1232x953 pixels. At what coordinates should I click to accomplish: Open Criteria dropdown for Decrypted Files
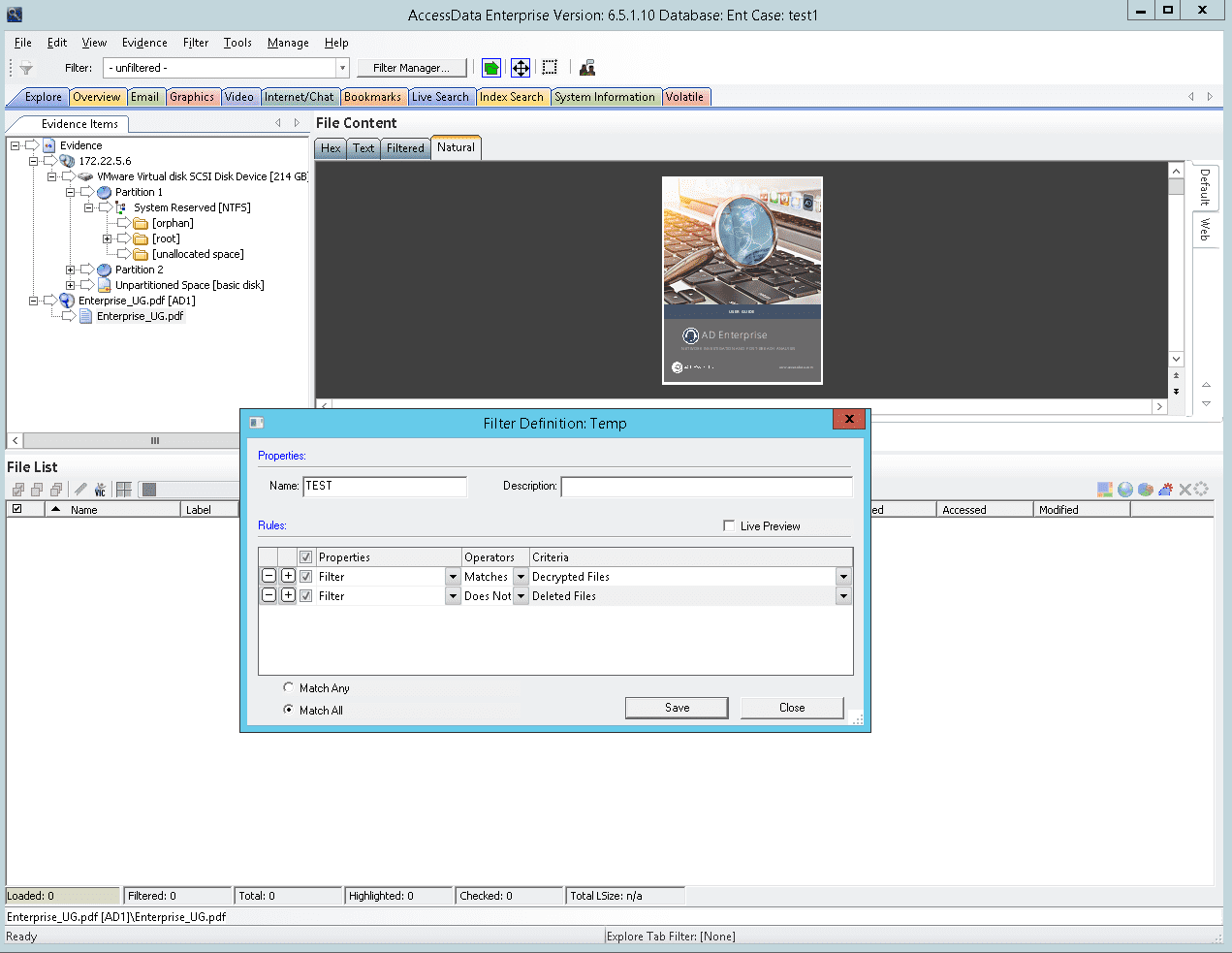843,577
